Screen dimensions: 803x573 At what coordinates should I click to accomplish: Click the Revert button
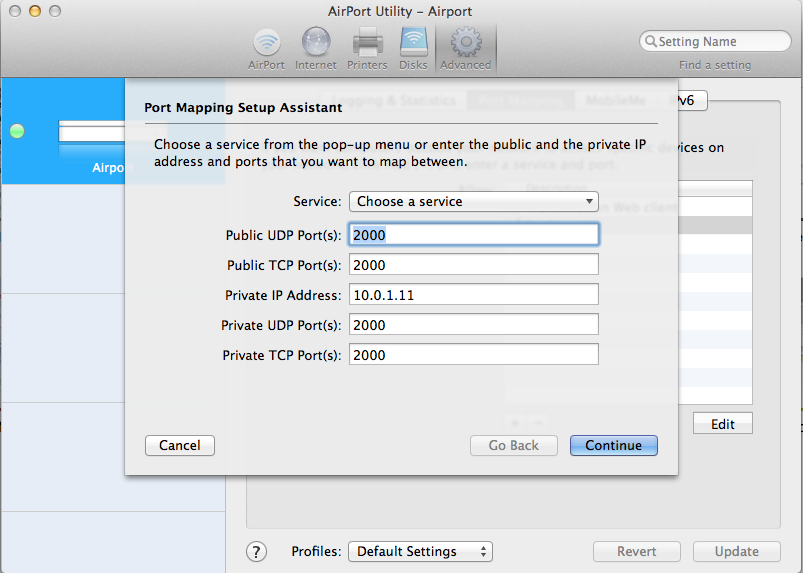(637, 551)
